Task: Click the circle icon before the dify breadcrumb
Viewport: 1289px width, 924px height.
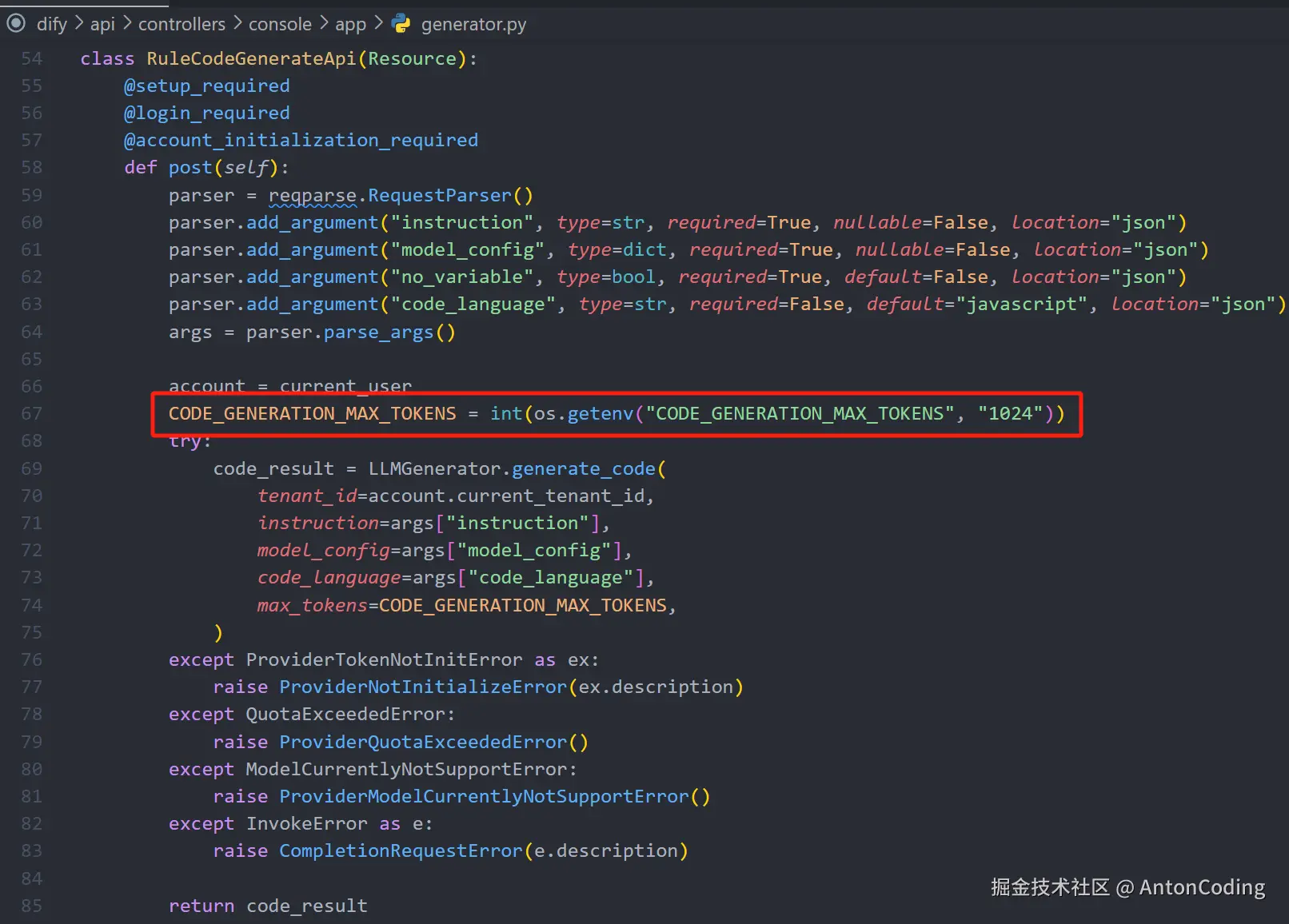Action: (16, 23)
